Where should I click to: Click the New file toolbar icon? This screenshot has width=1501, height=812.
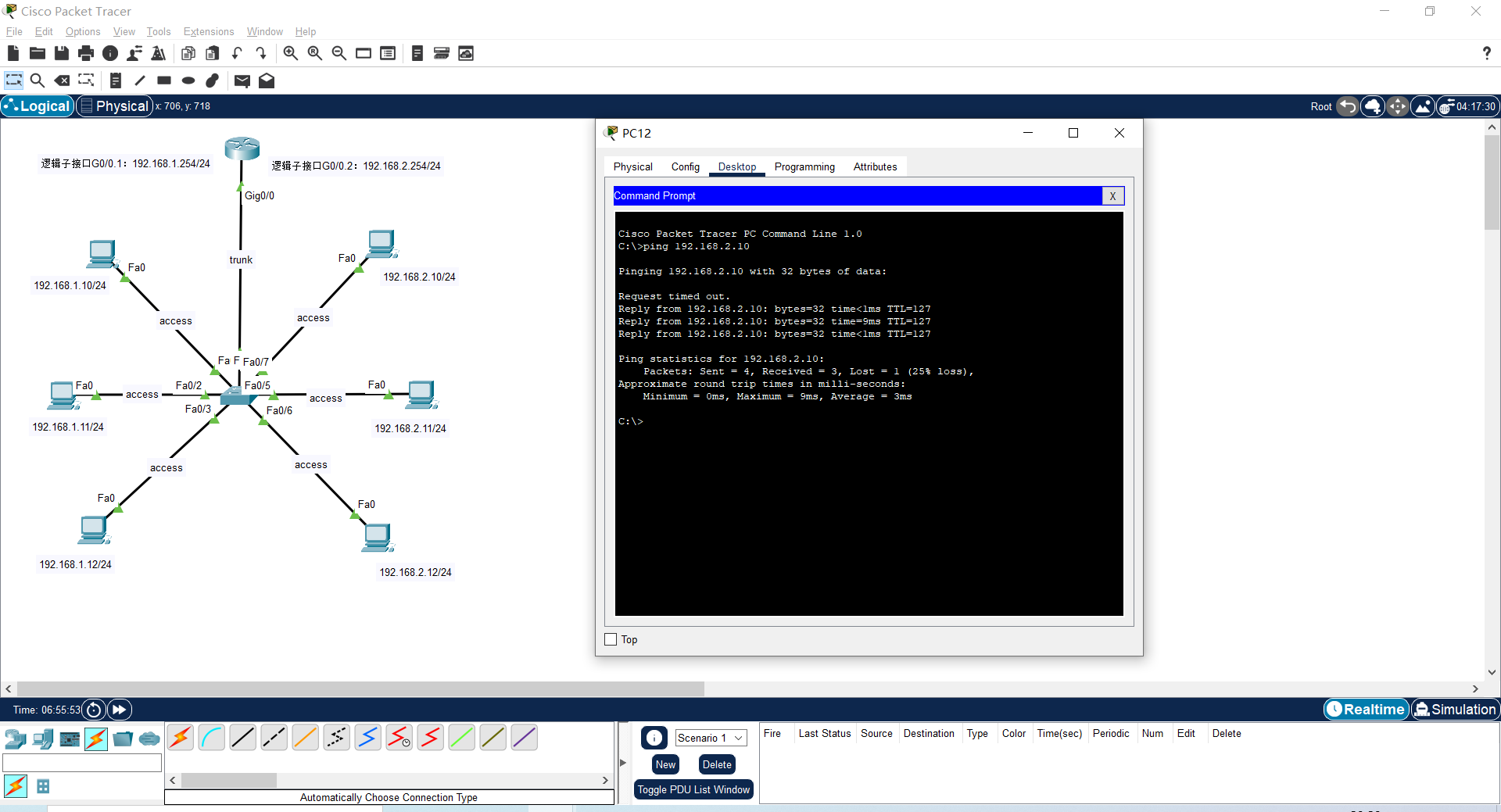13,53
